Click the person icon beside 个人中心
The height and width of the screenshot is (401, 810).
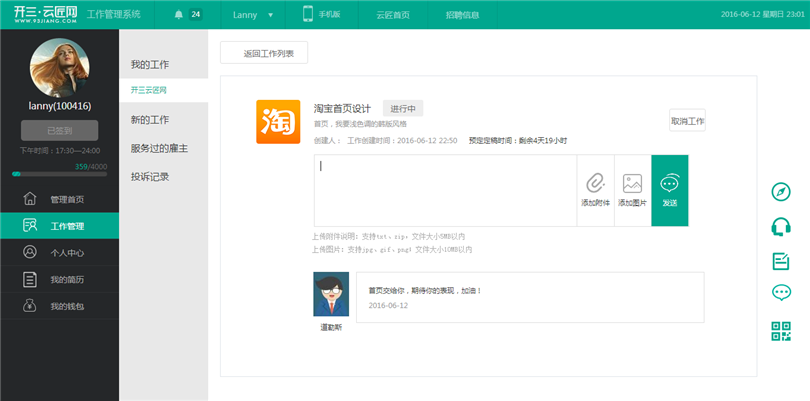pos(30,252)
